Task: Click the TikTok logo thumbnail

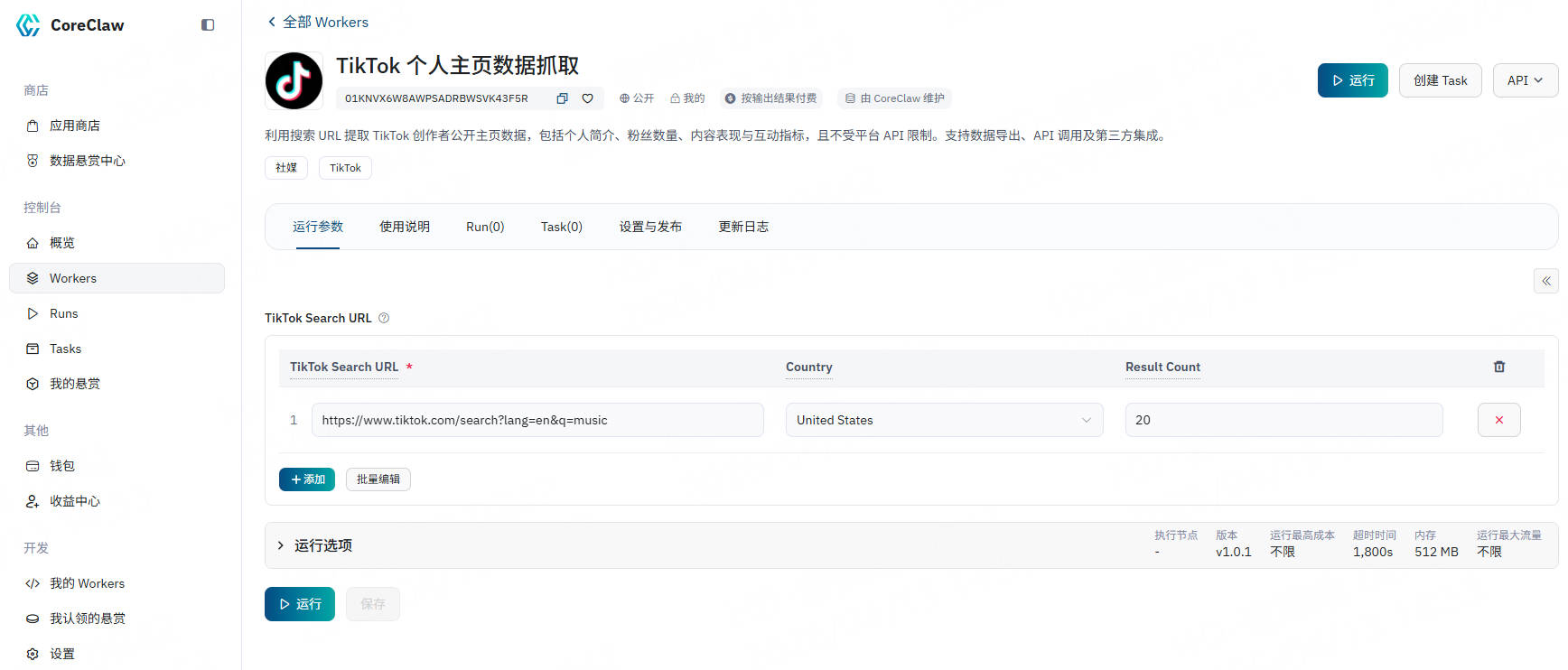Action: pyautogui.click(x=294, y=81)
